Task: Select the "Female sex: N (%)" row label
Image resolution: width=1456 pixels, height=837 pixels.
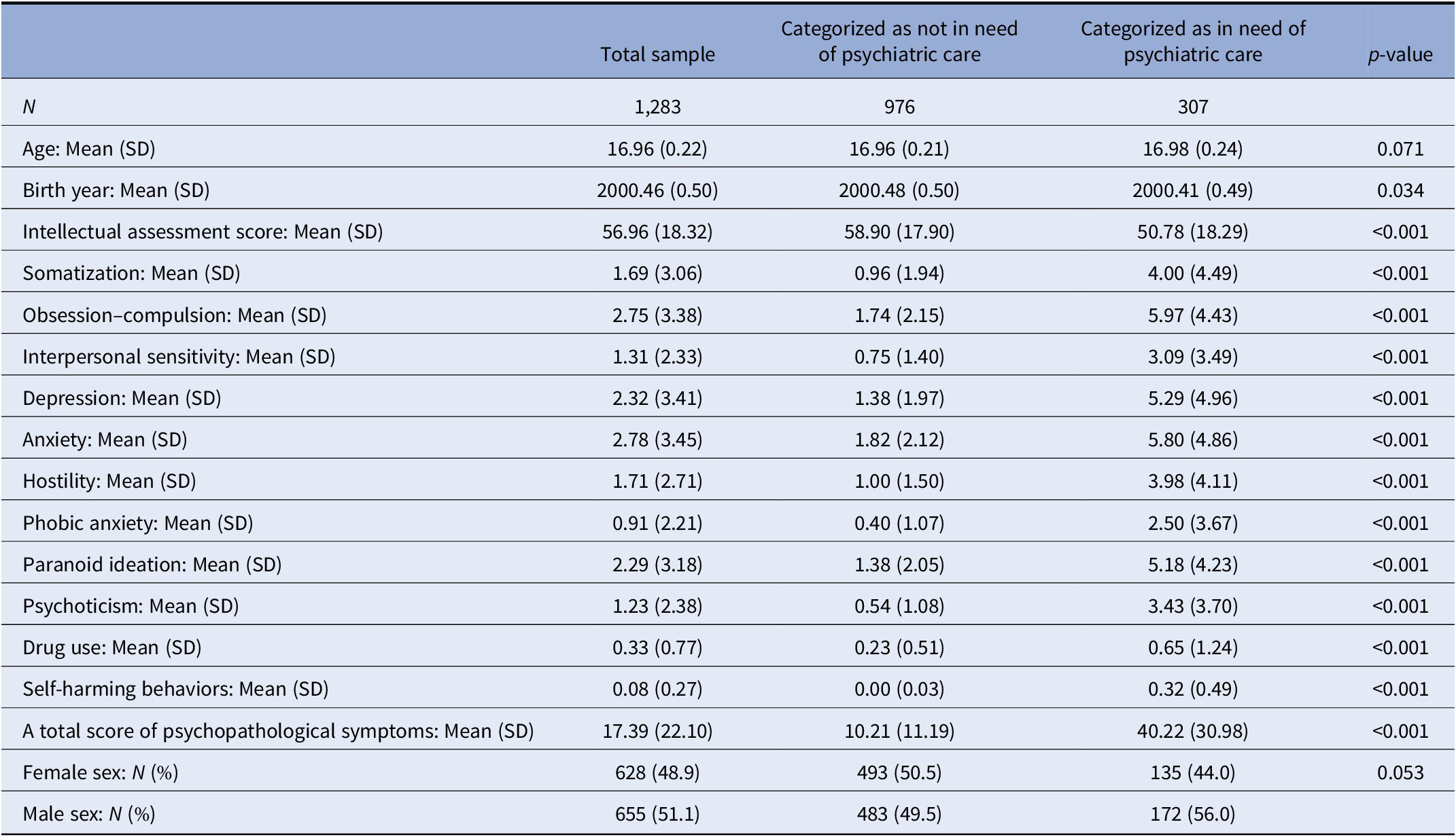Action: 101,772
